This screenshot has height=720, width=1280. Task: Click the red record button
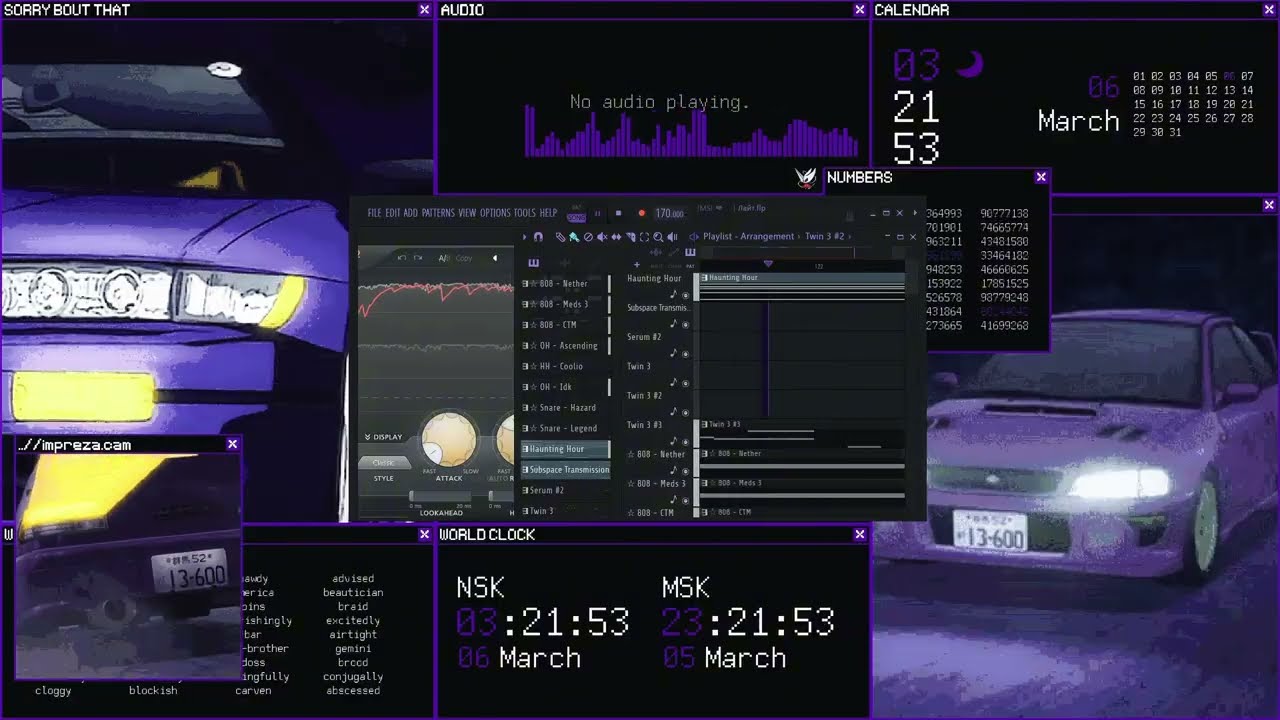coord(642,213)
